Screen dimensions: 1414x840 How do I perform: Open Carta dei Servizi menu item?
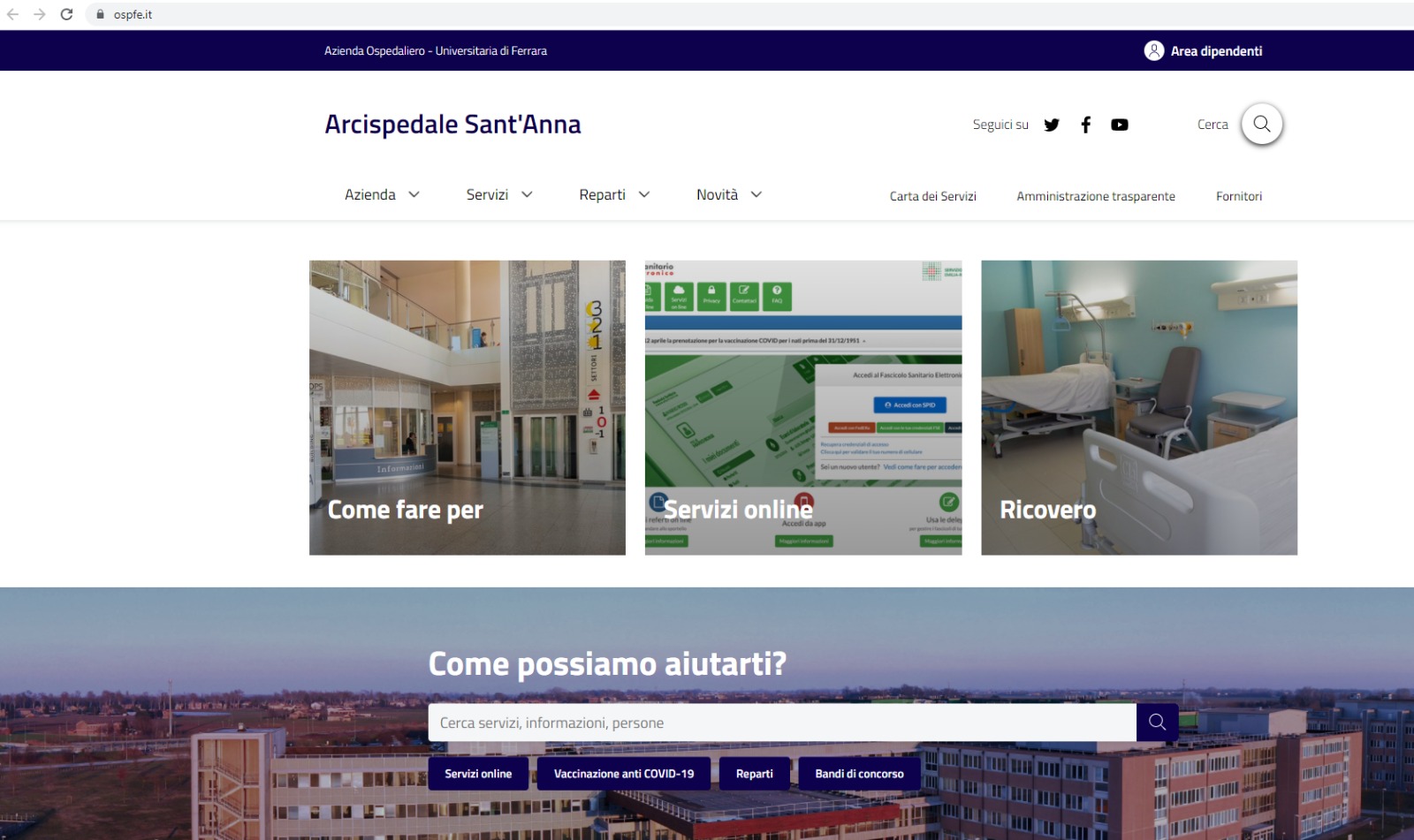pos(932,196)
